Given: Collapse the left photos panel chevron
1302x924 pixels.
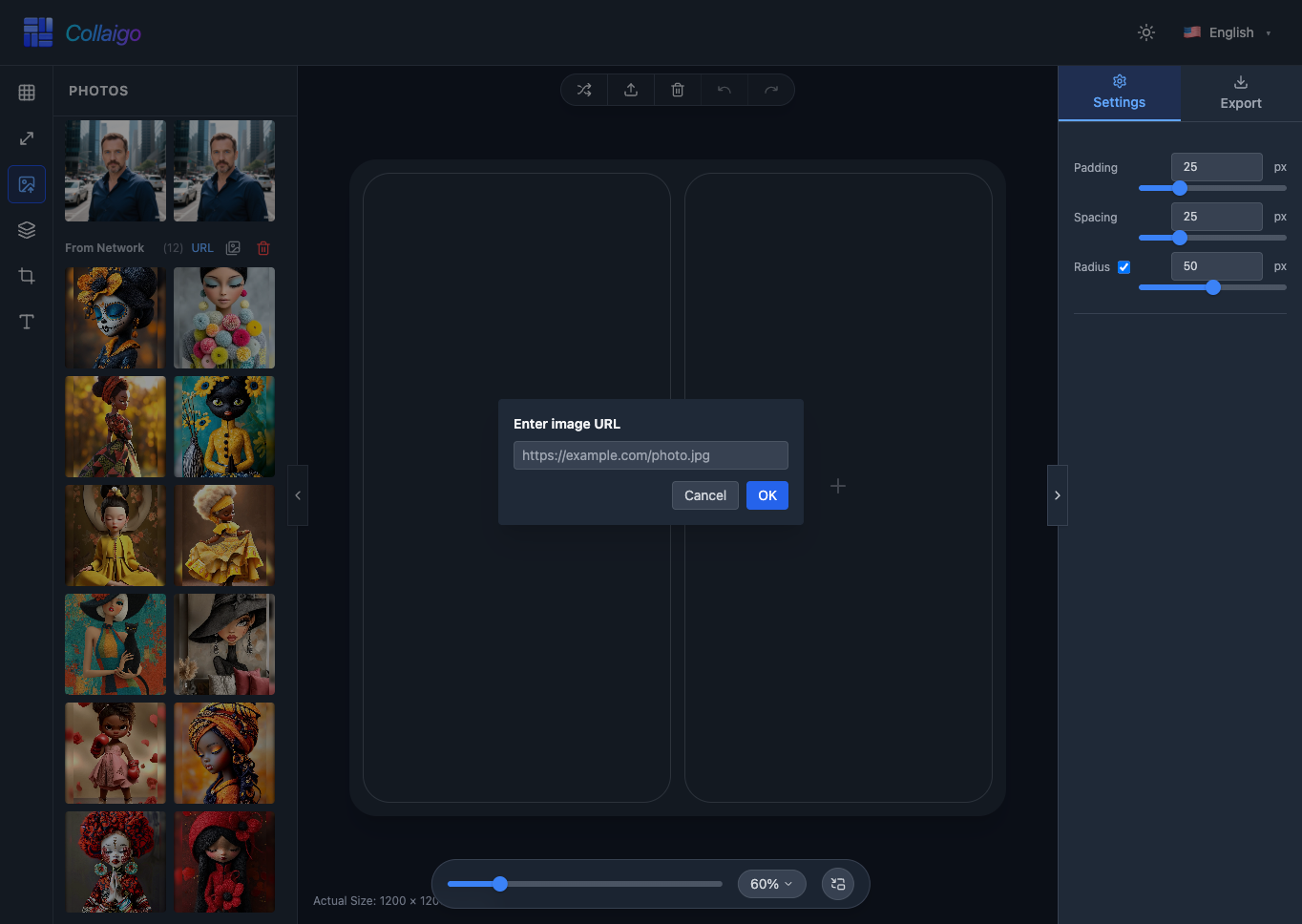Looking at the screenshot, I should (298, 495).
